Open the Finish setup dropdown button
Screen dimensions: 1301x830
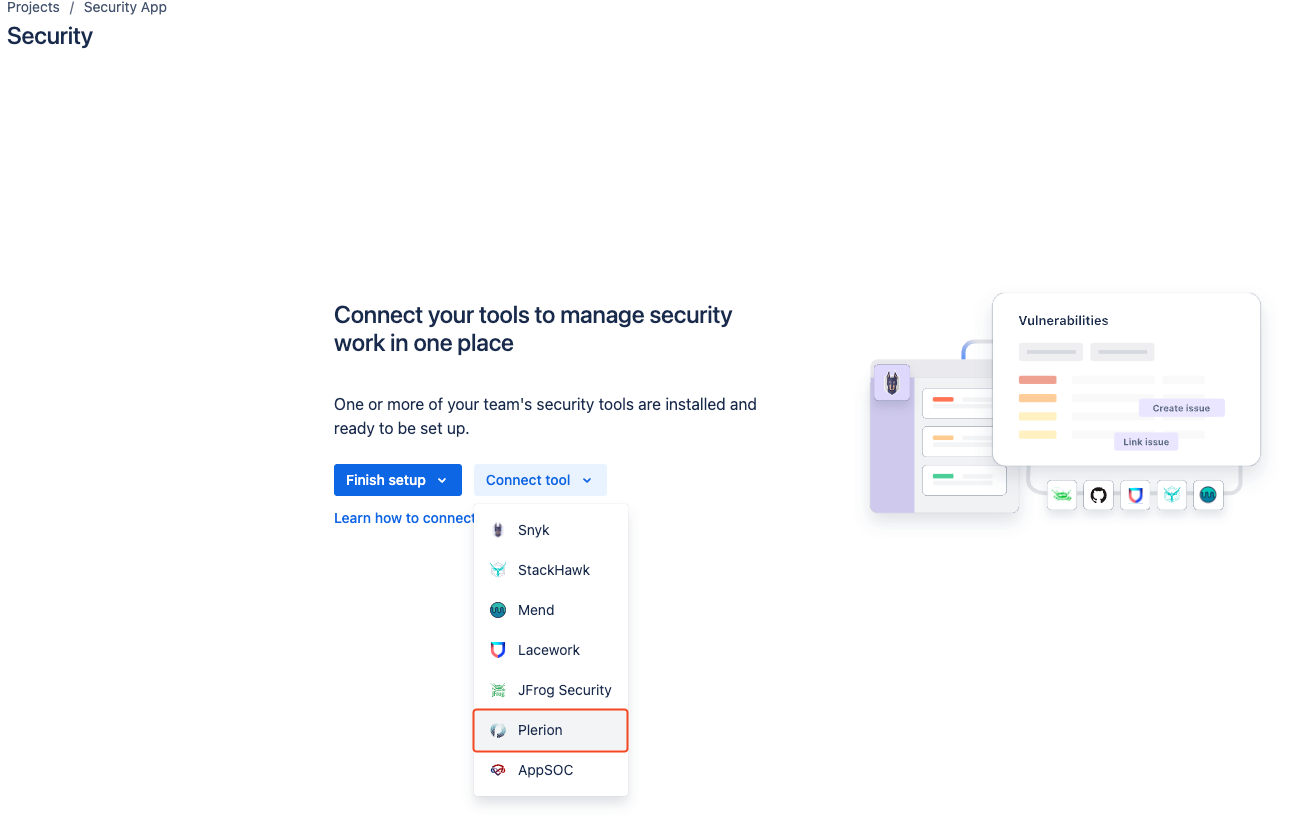pos(398,480)
